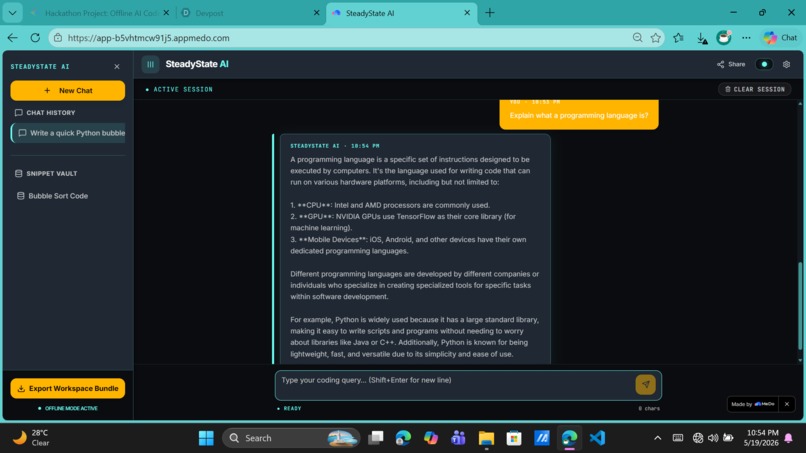Click the Share button in the header
This screenshot has height=453, width=806.
730,64
